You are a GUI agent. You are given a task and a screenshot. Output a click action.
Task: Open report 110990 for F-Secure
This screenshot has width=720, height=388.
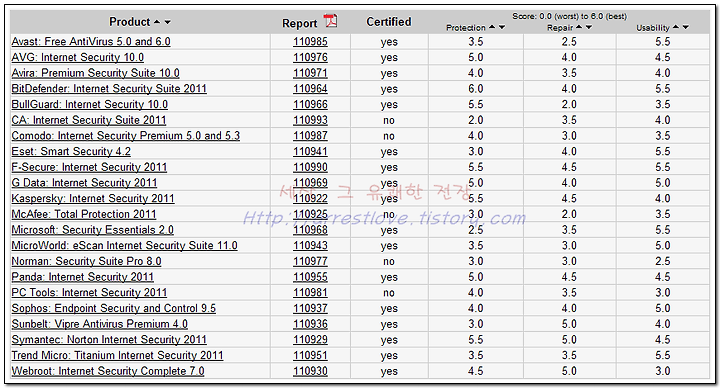coord(310,167)
